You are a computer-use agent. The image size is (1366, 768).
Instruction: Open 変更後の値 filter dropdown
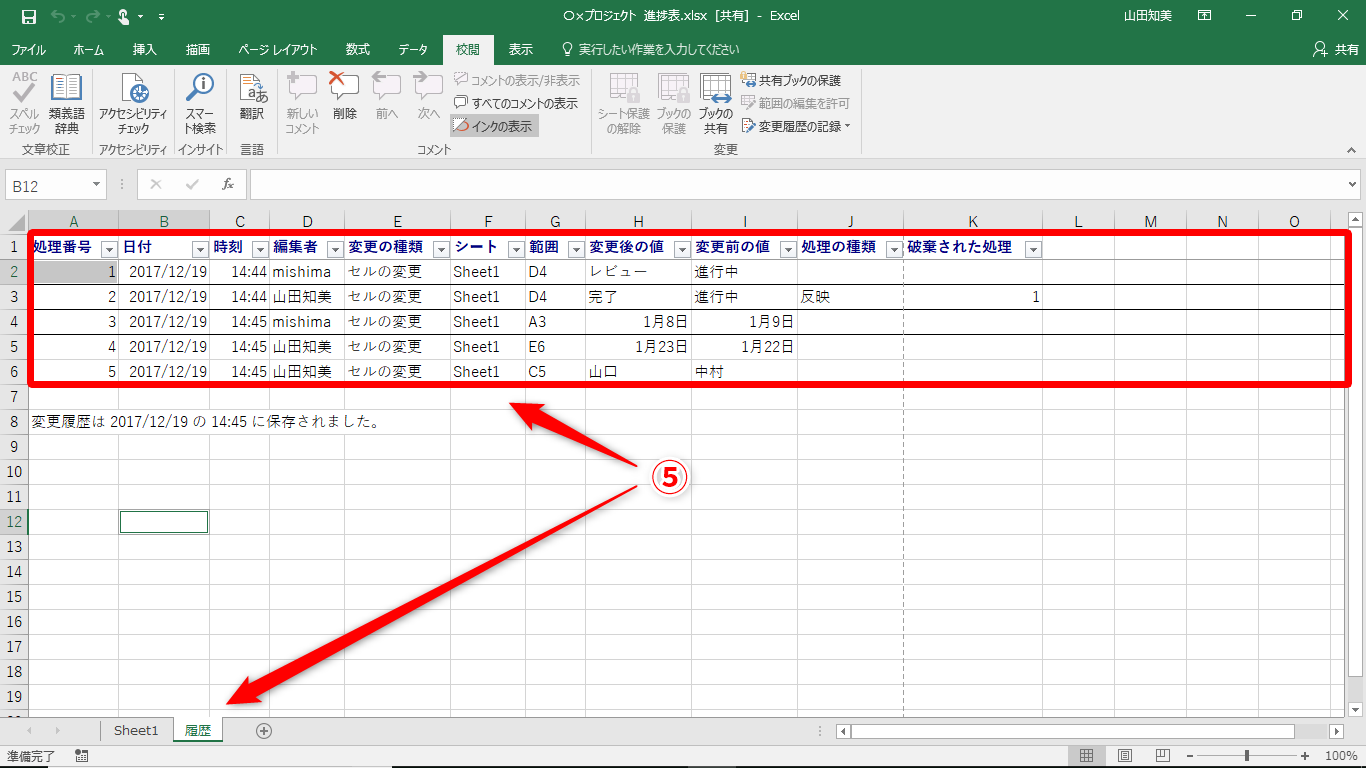click(682, 249)
